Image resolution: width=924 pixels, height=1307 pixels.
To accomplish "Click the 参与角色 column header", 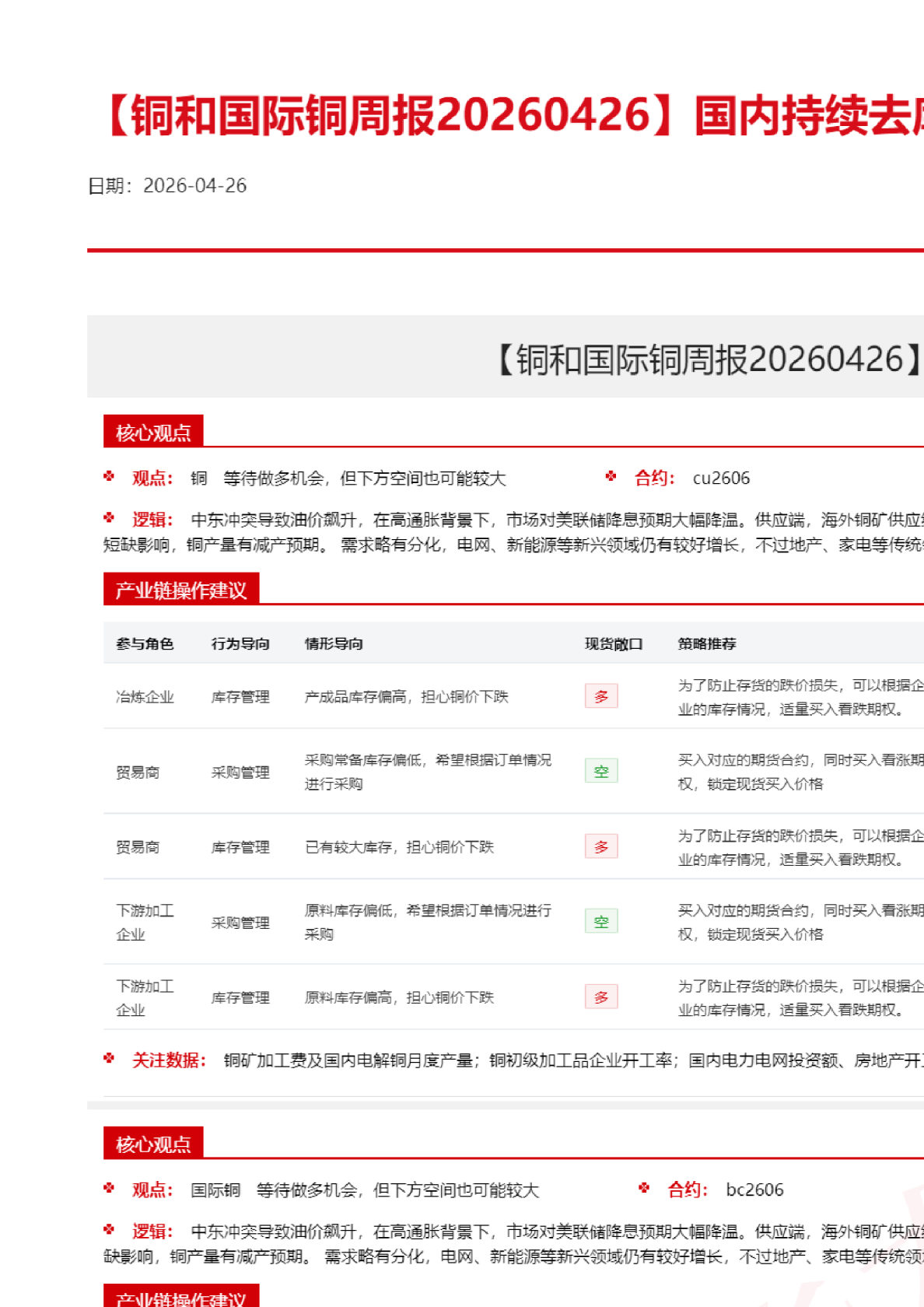I will (x=145, y=643).
